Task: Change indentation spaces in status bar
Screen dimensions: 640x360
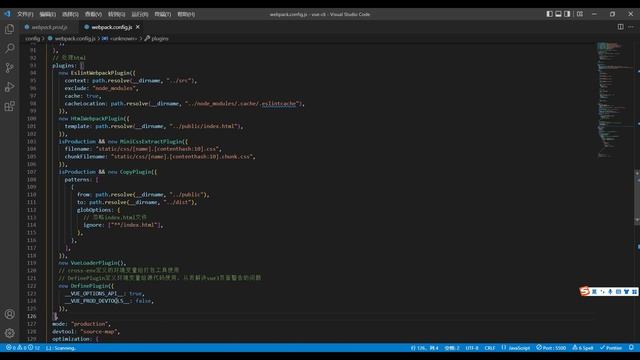Action: [452, 348]
